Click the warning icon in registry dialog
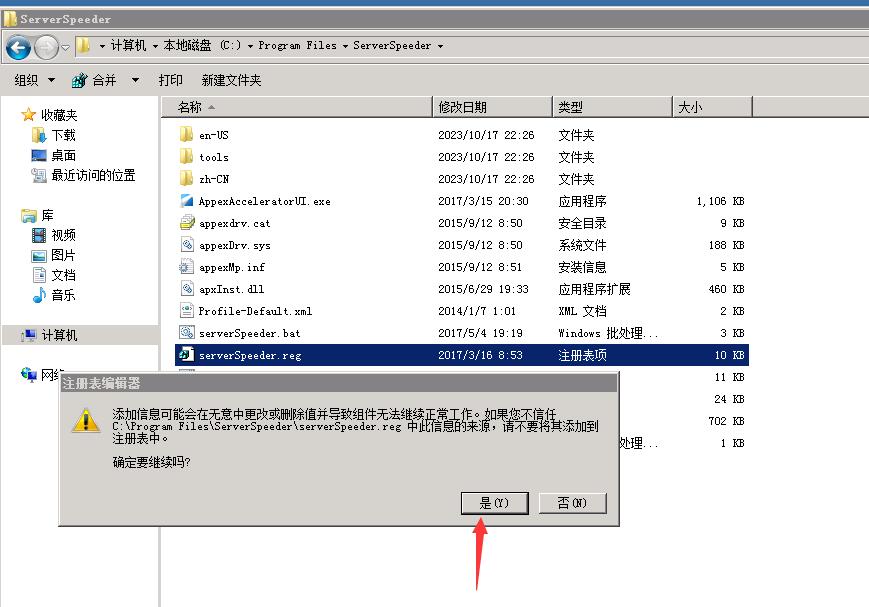 [86, 420]
